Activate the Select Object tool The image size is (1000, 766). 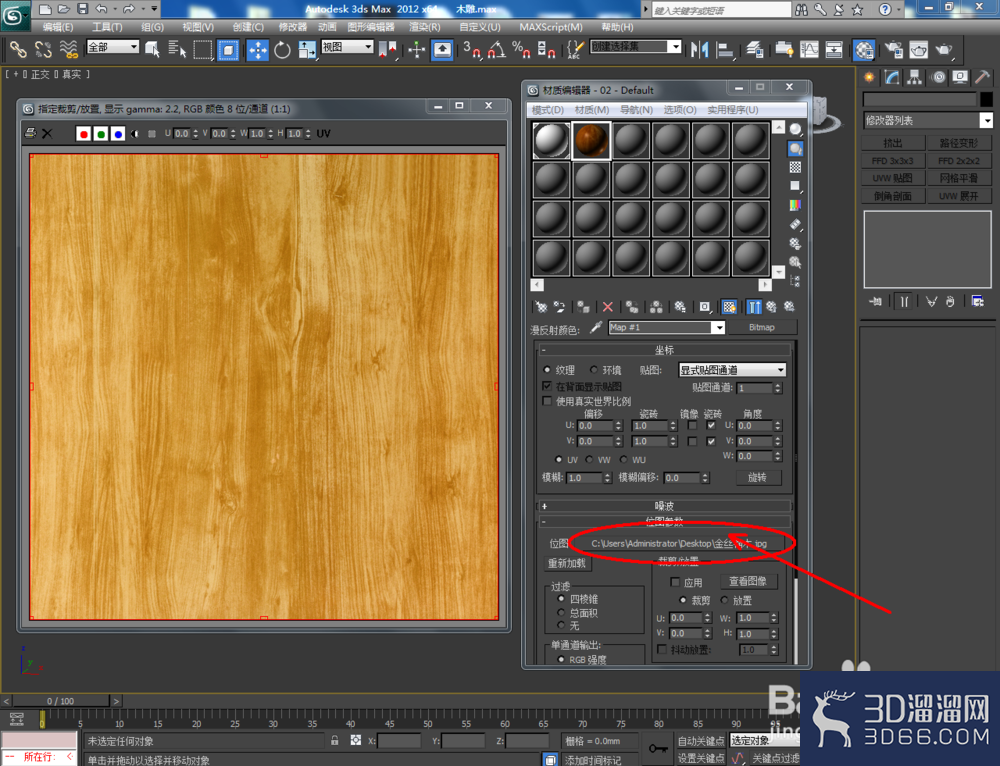point(152,49)
